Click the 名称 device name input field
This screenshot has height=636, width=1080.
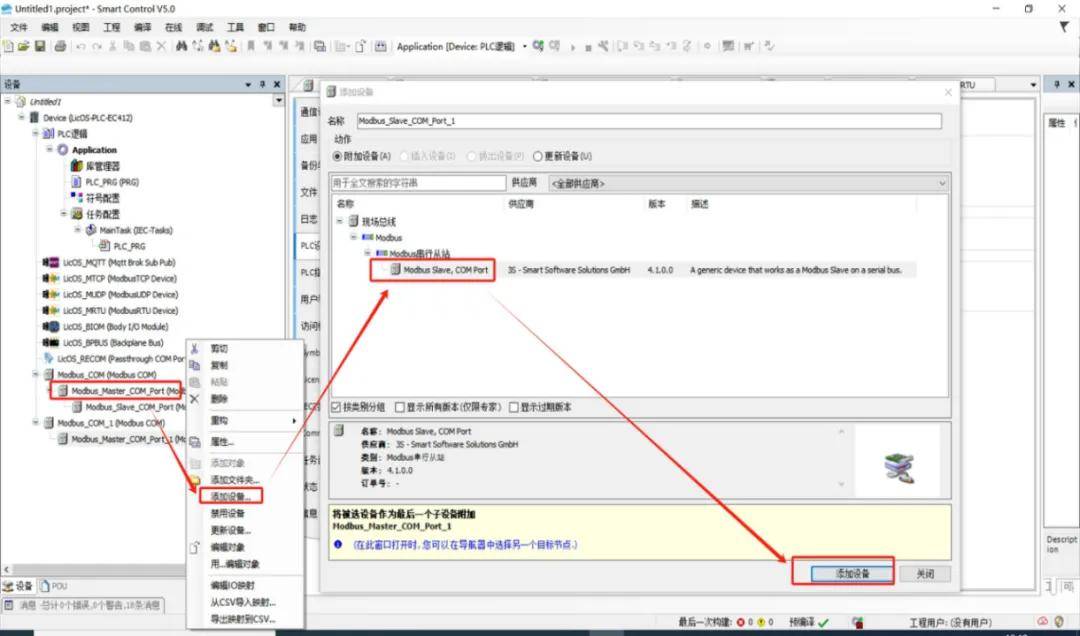tap(648, 121)
